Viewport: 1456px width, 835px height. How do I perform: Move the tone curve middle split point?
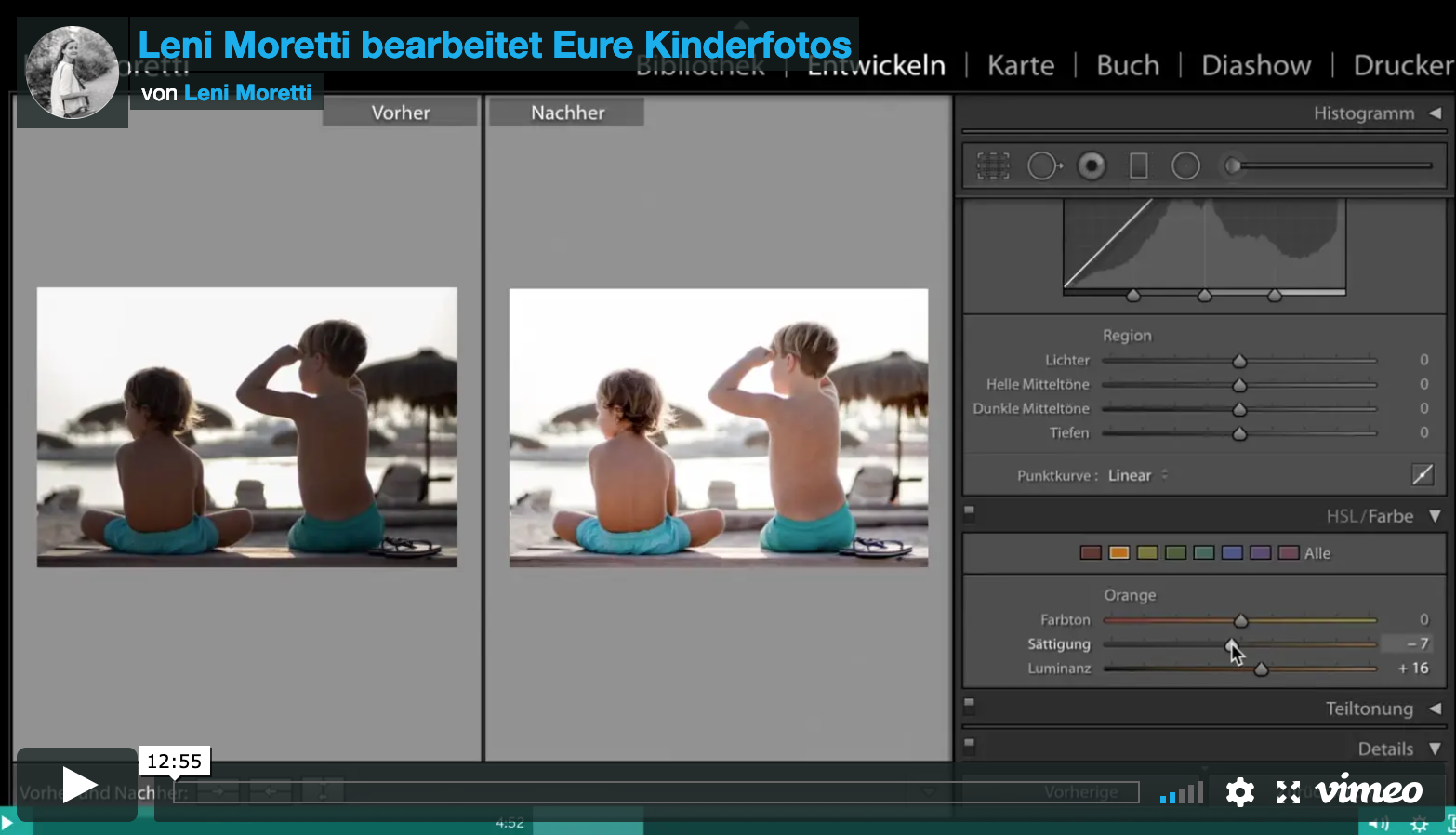pos(1205,296)
